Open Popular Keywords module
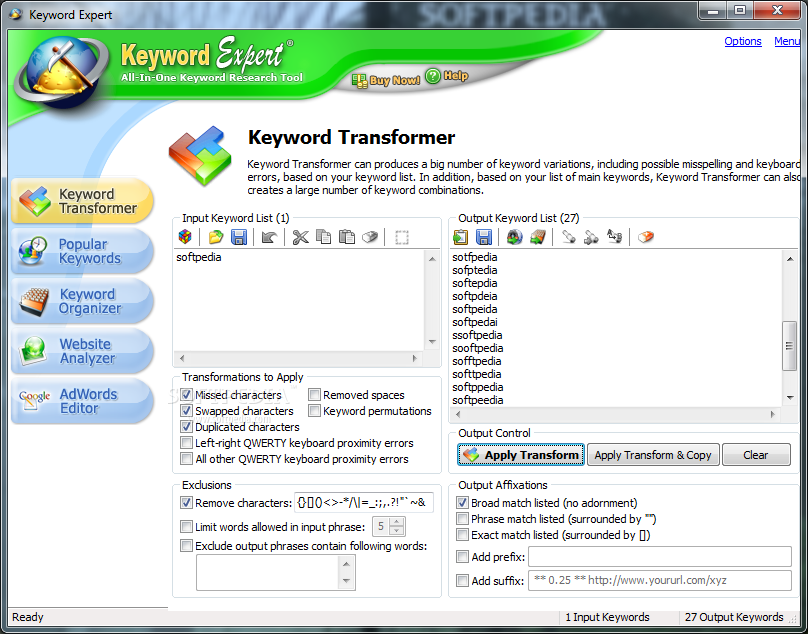The height and width of the screenshot is (634, 808). 82,251
